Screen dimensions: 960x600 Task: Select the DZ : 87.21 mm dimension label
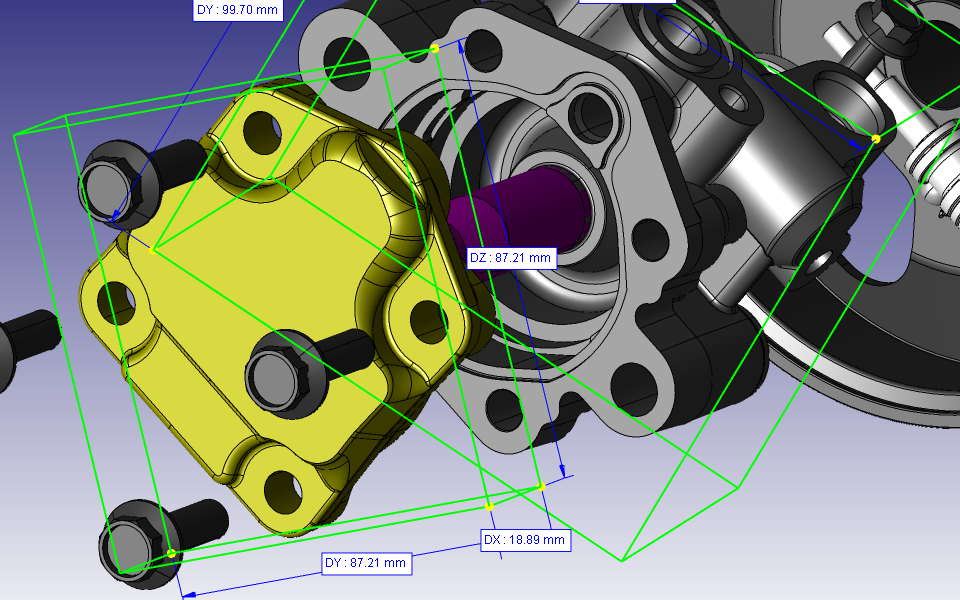(x=510, y=258)
